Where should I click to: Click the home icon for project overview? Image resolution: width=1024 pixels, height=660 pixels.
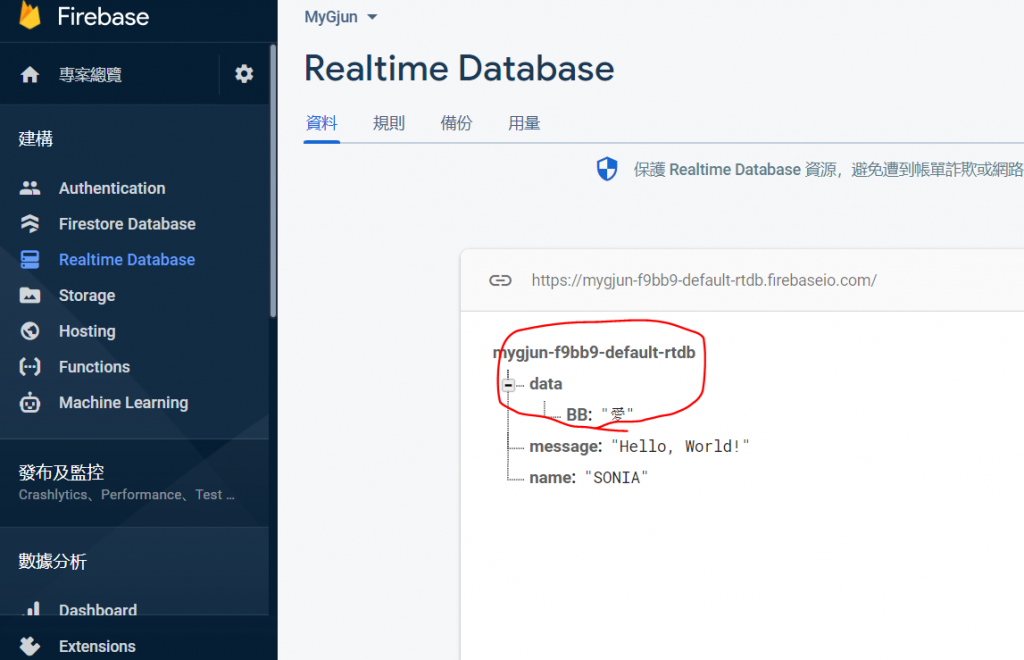(x=30, y=74)
